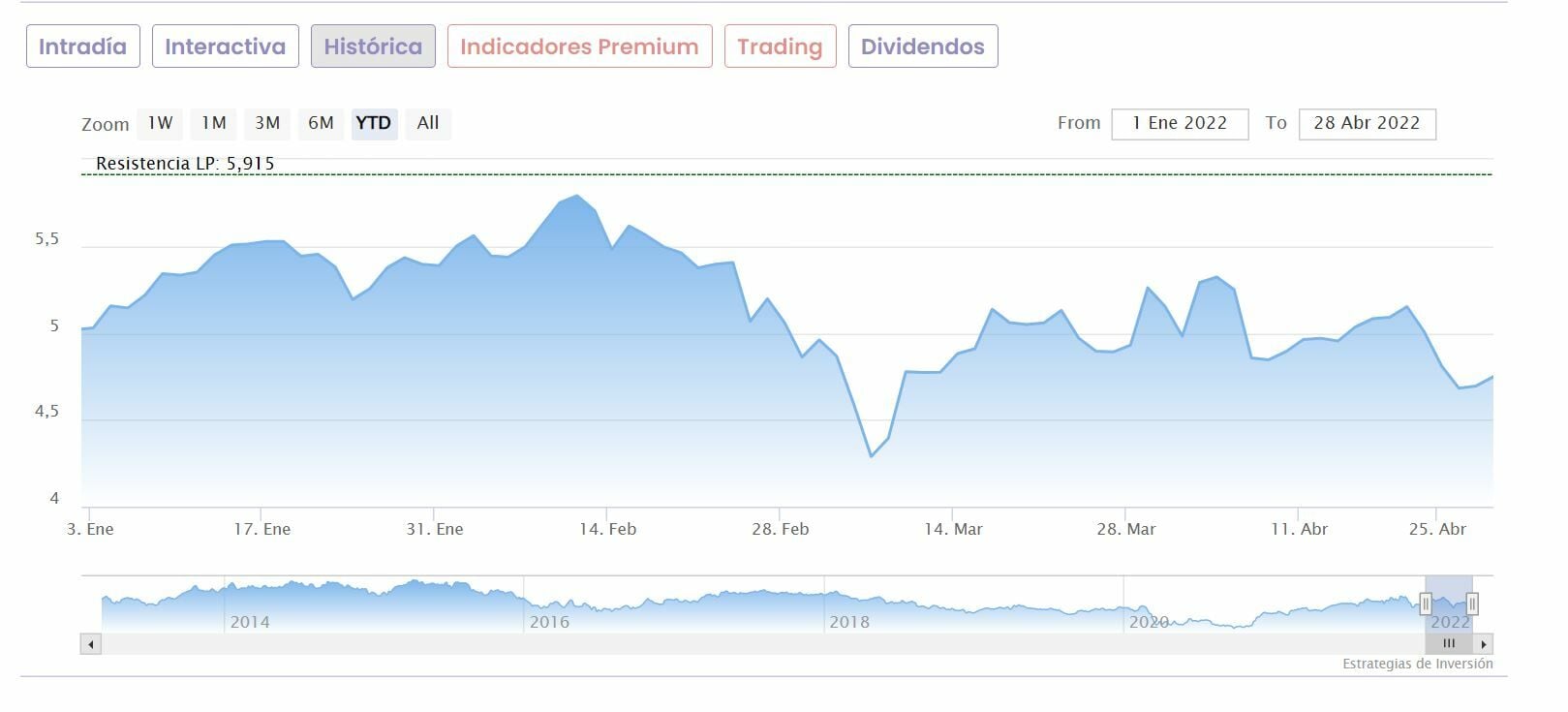Open Estrategias de Inversión credit link
This screenshot has height=712, width=1568.
coord(1417,664)
